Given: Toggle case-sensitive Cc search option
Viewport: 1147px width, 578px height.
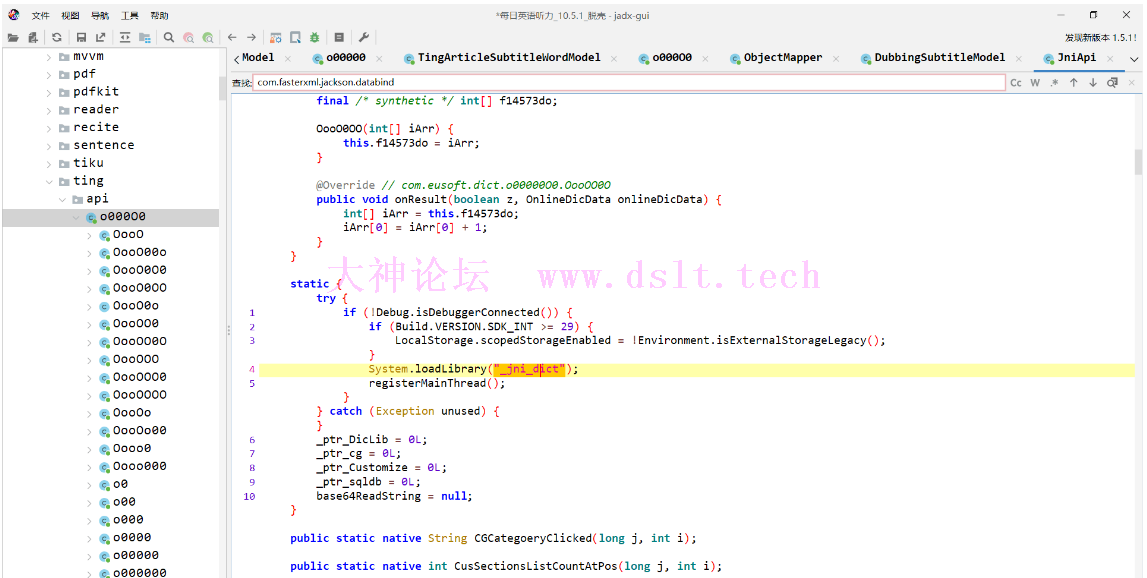Looking at the screenshot, I should pyautogui.click(x=1016, y=83).
